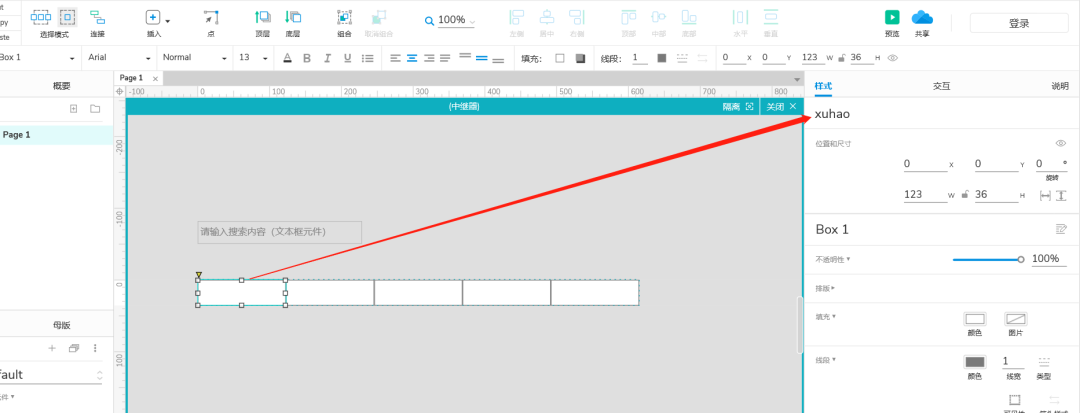Click the text color A icon

pos(287,59)
